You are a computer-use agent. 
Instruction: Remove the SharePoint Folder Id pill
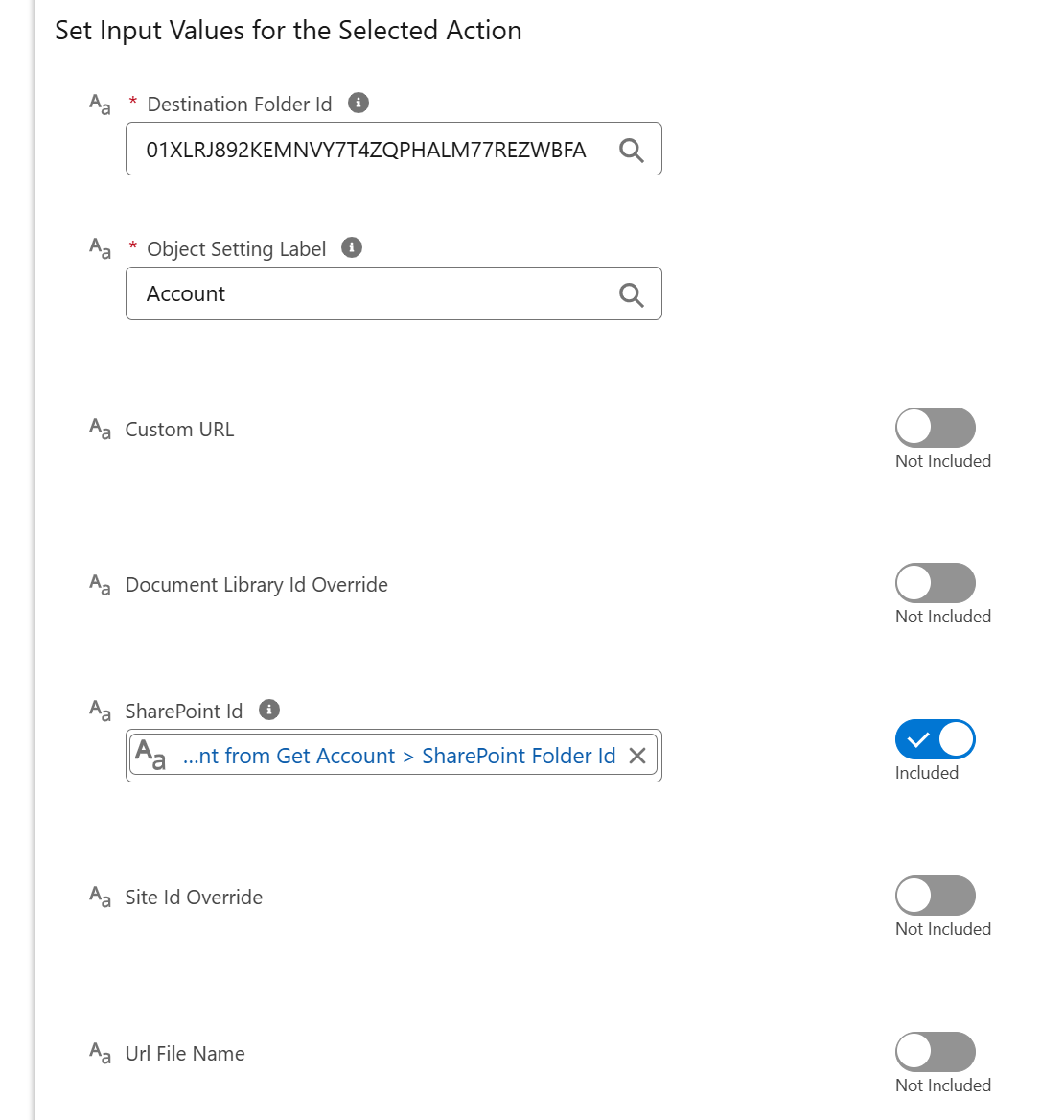(x=637, y=756)
